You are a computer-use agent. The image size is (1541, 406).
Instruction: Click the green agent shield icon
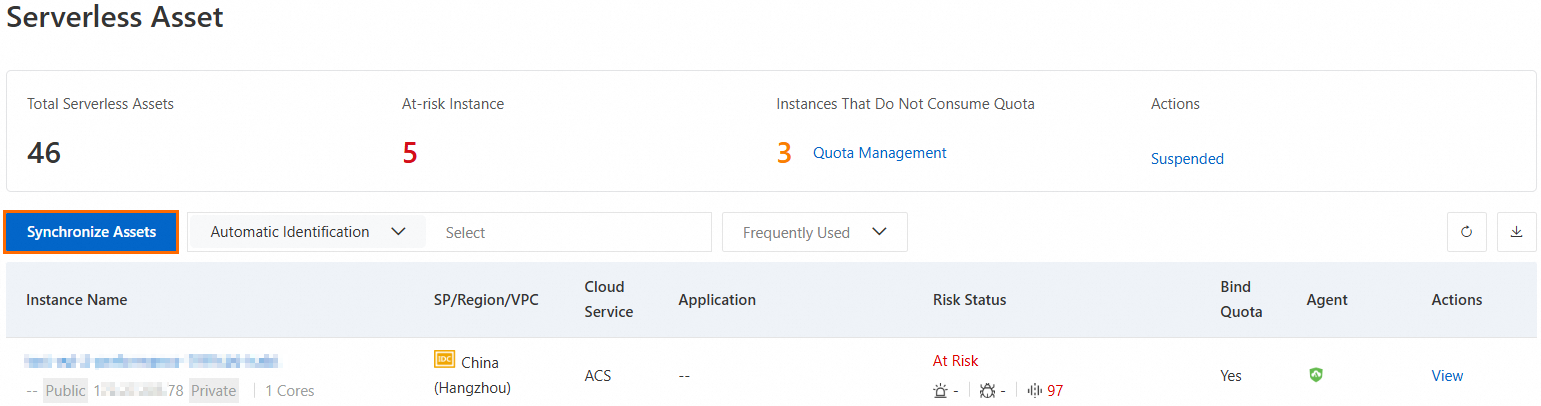click(x=1316, y=375)
